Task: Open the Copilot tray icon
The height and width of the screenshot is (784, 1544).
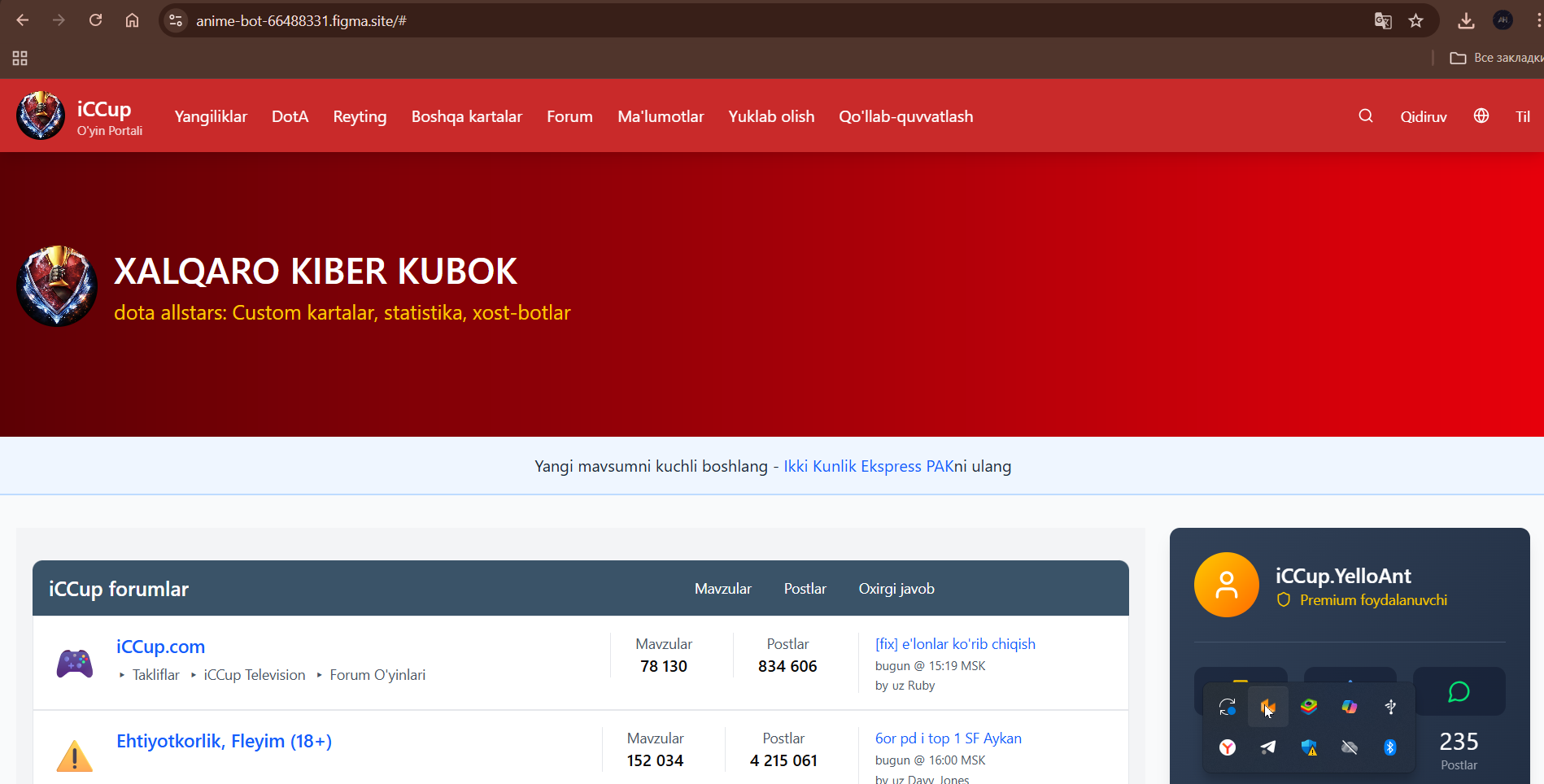Action: coord(1350,707)
